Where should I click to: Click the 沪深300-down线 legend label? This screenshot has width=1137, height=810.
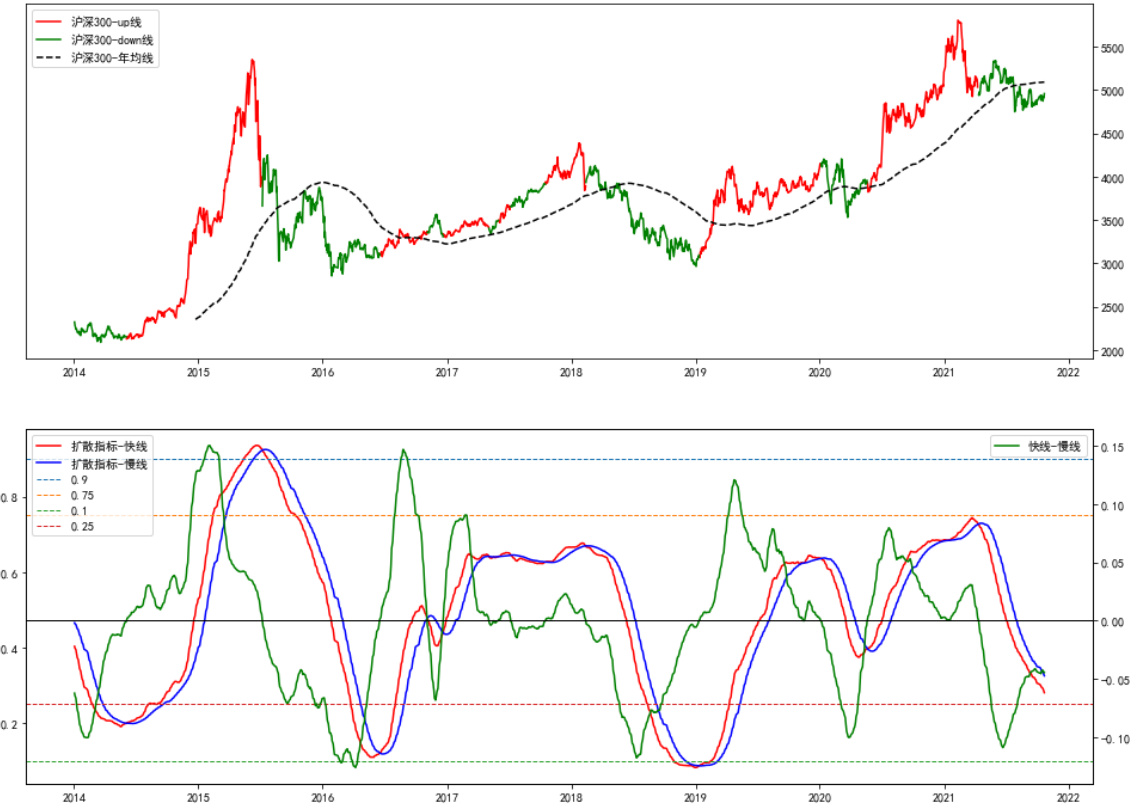[112, 40]
